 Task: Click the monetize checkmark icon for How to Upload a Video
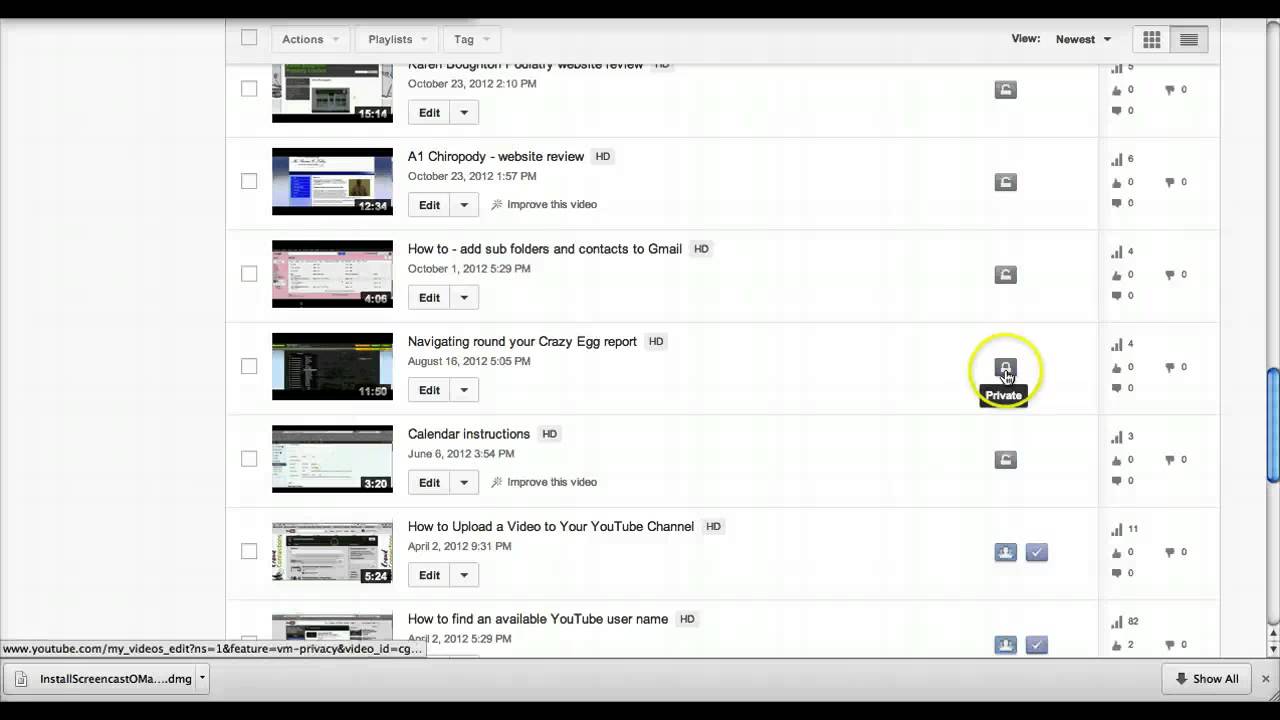click(x=1037, y=552)
